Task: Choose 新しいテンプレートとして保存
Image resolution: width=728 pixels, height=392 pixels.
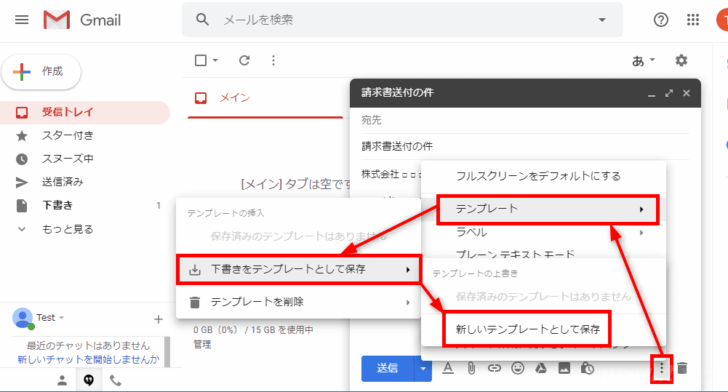Action: pyautogui.click(x=527, y=329)
